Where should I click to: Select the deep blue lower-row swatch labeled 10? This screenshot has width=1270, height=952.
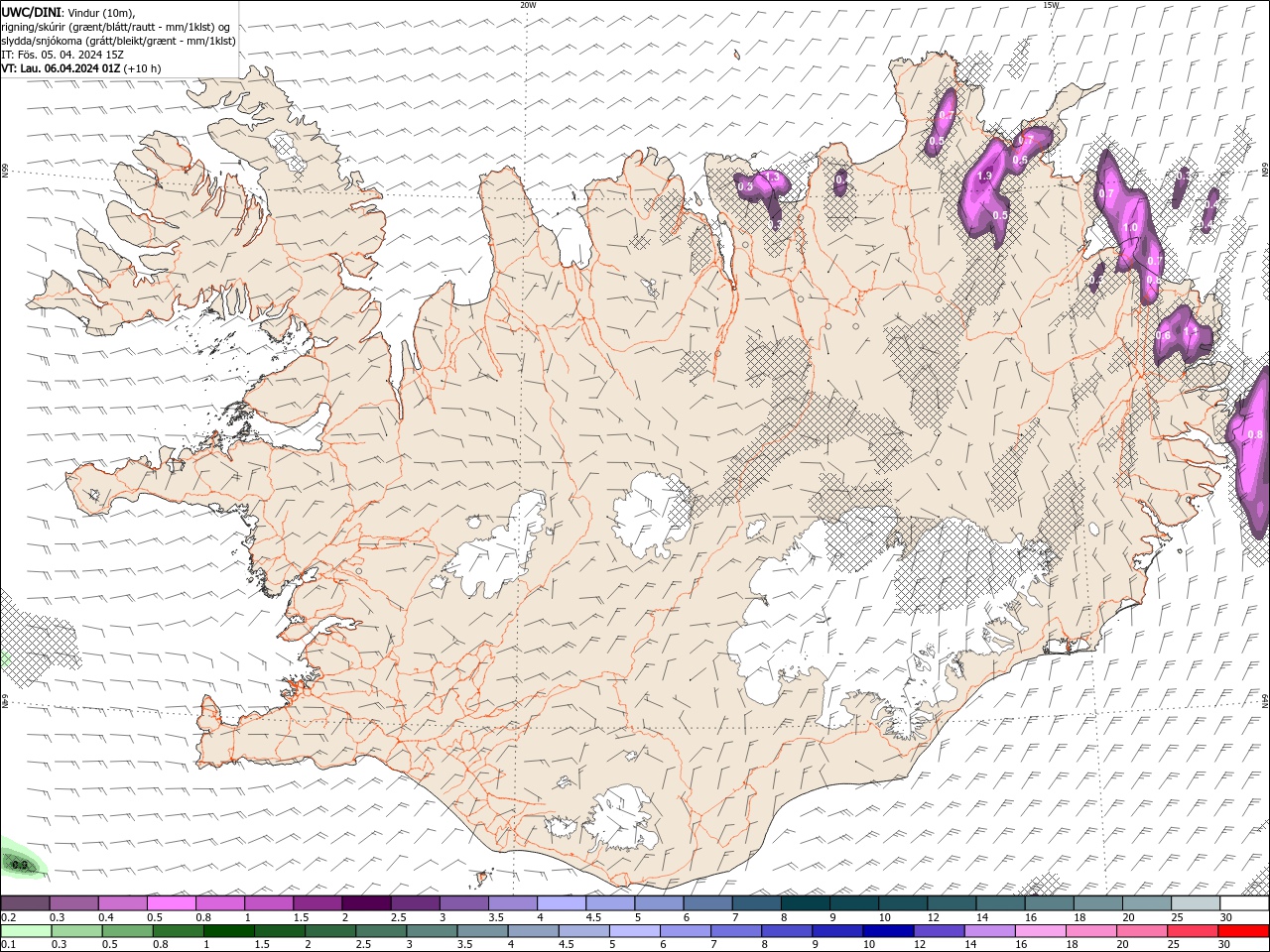click(x=888, y=931)
